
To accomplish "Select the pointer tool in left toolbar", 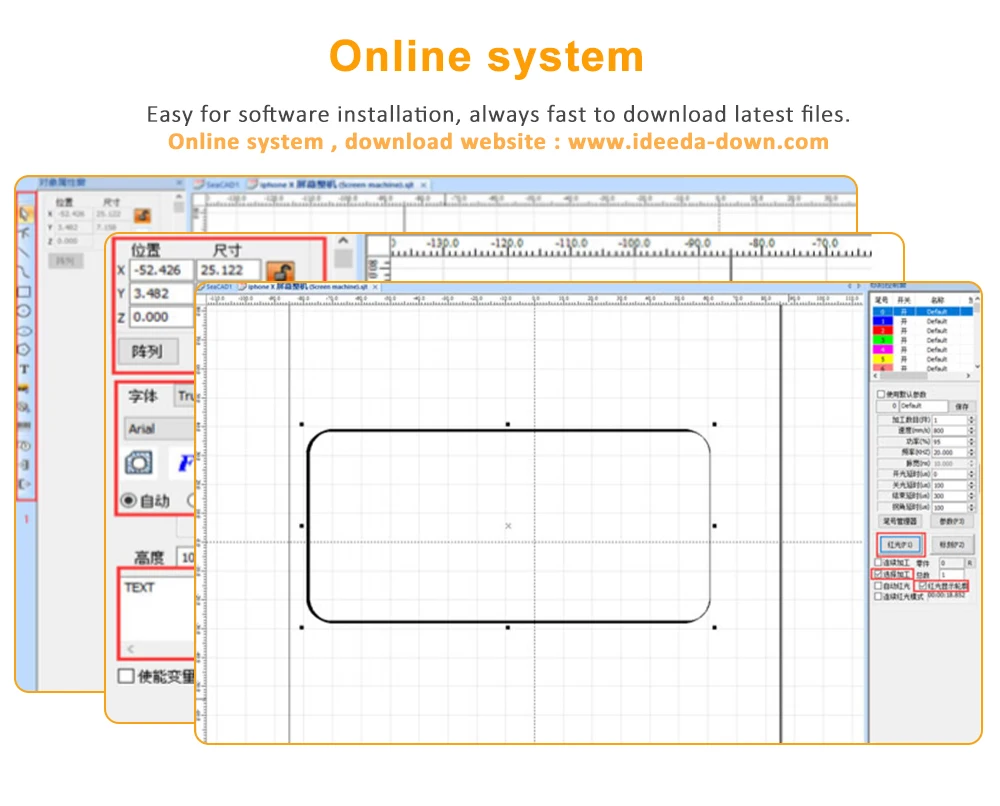I will click(24, 214).
